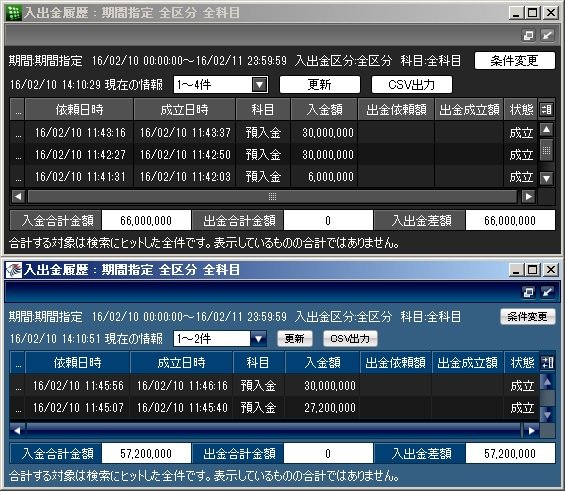Select row with request time 16/02/10 11:42:27
Screen dimensions: 565x491
pyautogui.click(x=274, y=155)
